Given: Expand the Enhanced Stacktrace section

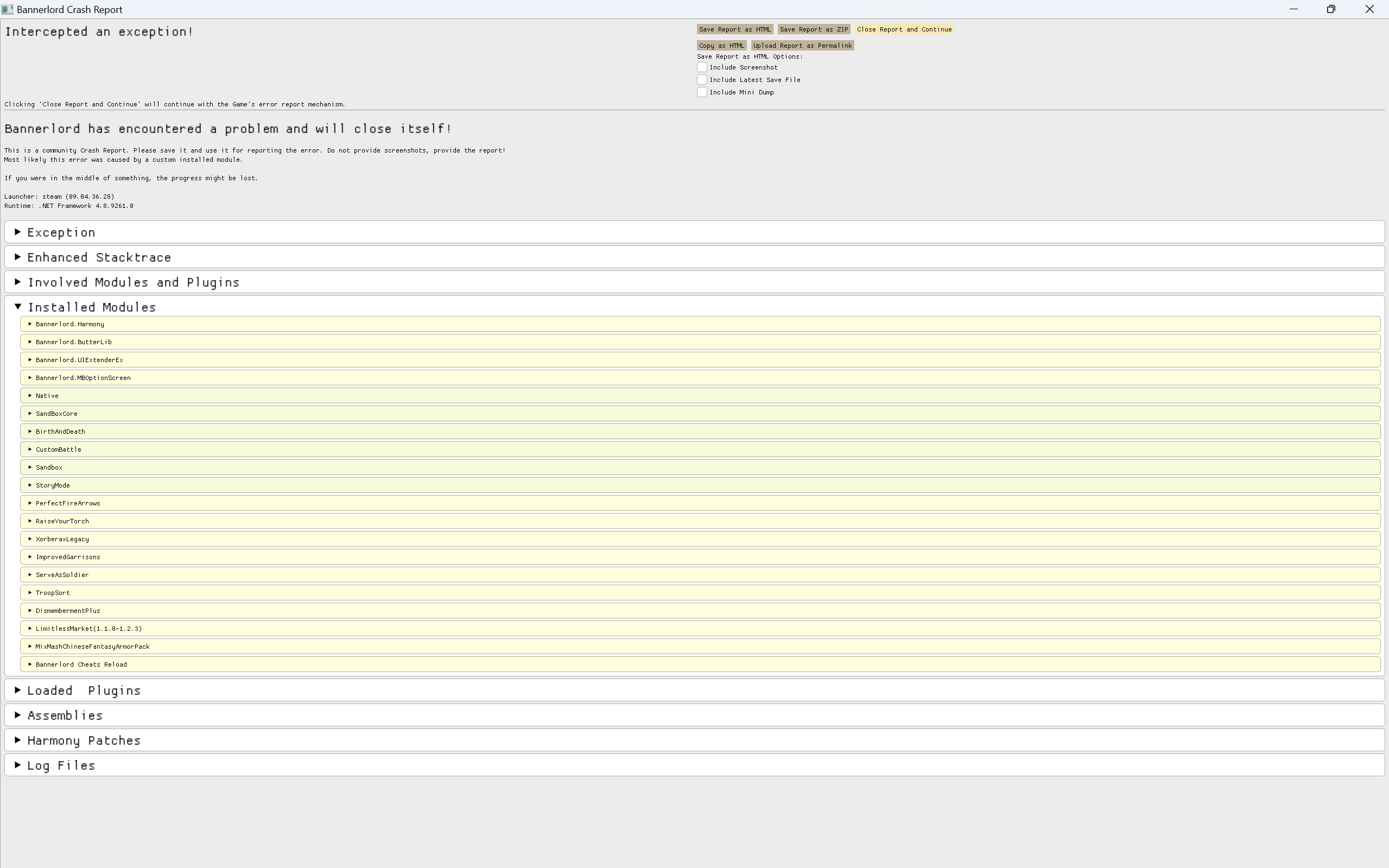Looking at the screenshot, I should click(695, 257).
